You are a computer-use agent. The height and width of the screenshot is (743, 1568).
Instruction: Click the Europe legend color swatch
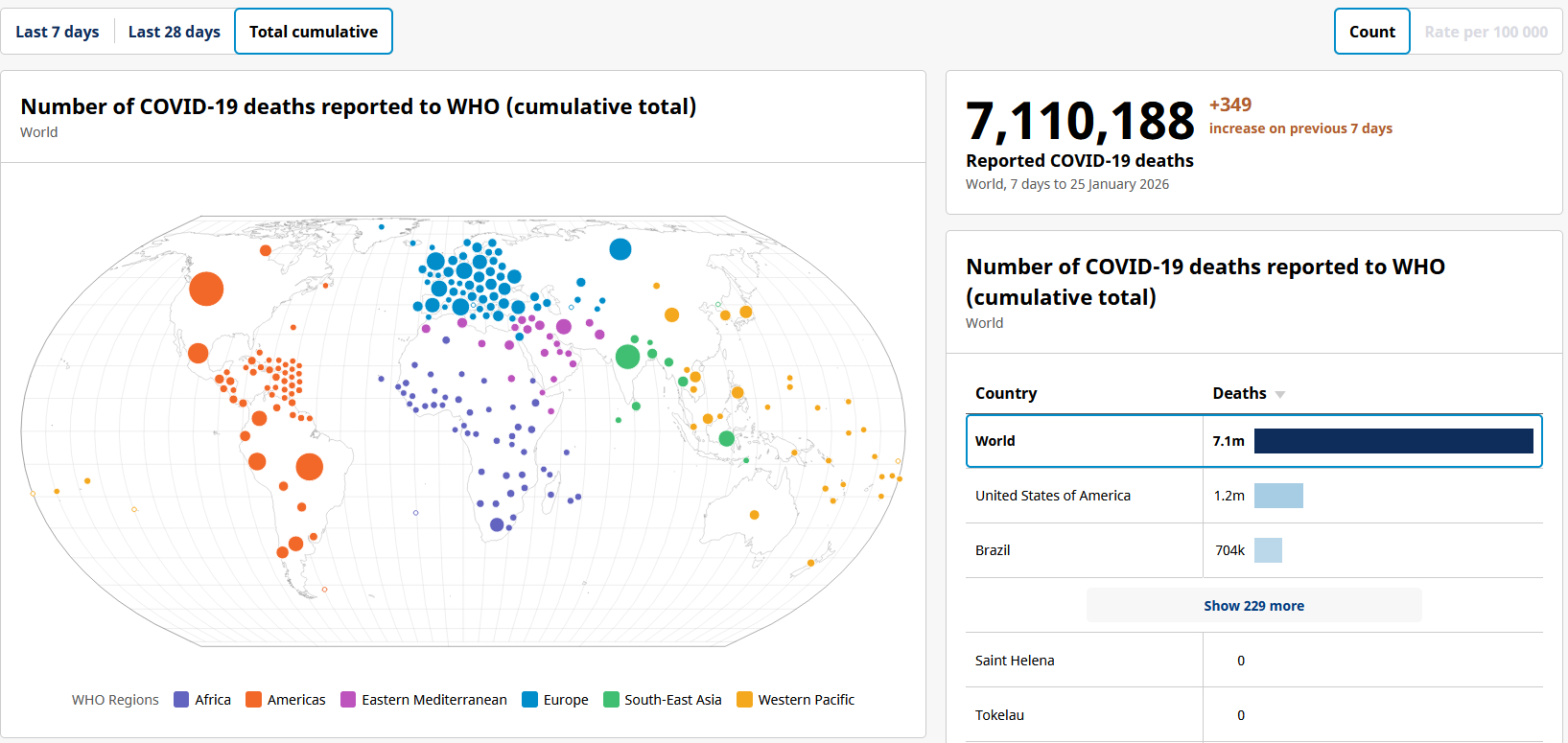(529, 700)
